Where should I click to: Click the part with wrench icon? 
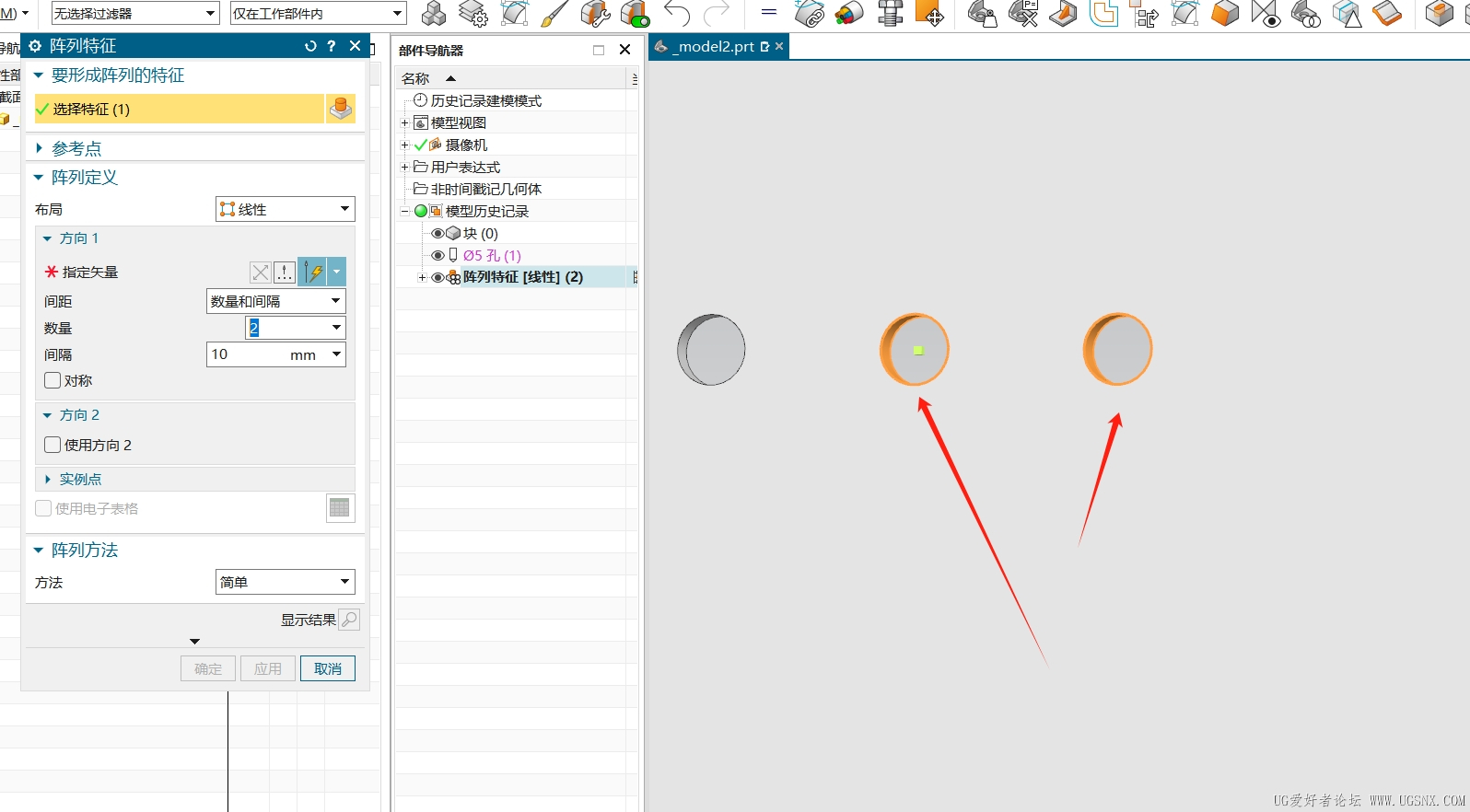pos(595,14)
